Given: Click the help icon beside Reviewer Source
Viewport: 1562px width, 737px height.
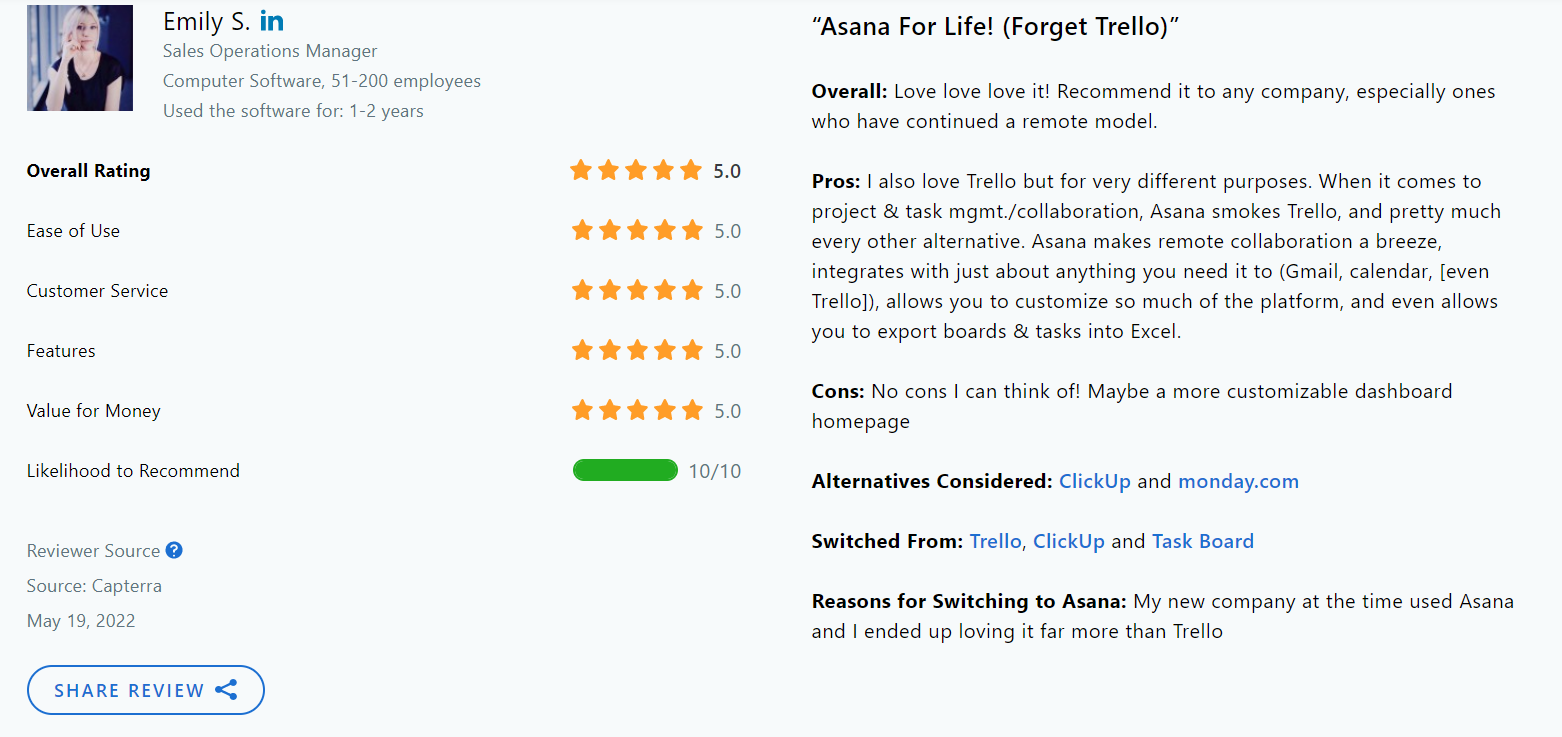Looking at the screenshot, I should click(175, 550).
